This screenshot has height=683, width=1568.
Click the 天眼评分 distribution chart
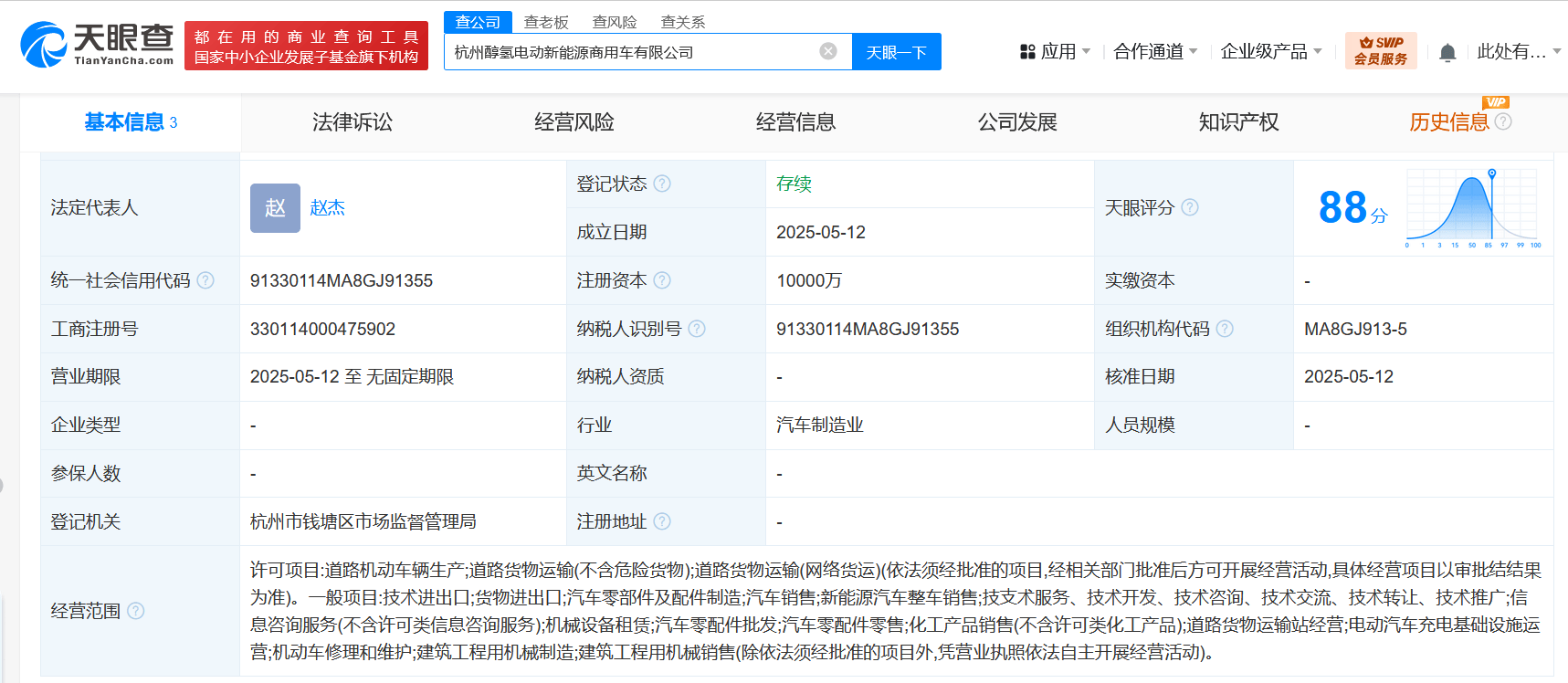pos(1473,208)
